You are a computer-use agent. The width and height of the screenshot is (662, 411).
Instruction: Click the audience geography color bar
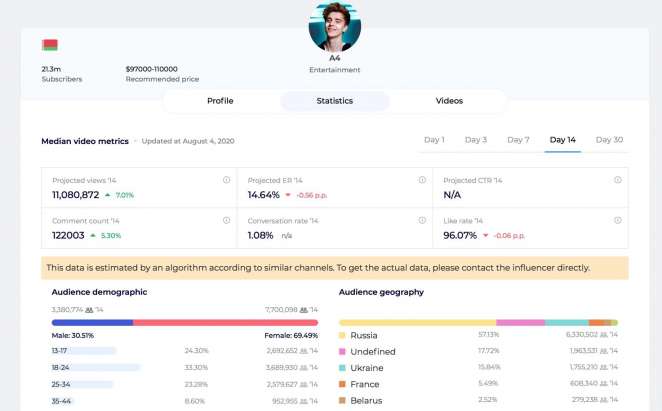(x=478, y=323)
